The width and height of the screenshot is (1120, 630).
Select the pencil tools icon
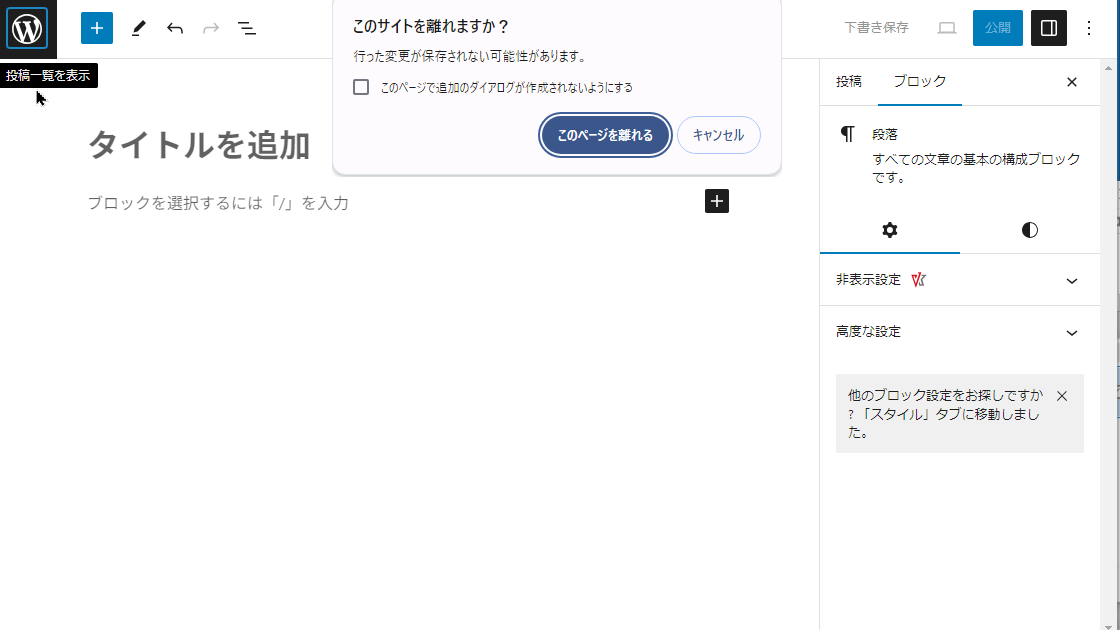click(x=138, y=28)
